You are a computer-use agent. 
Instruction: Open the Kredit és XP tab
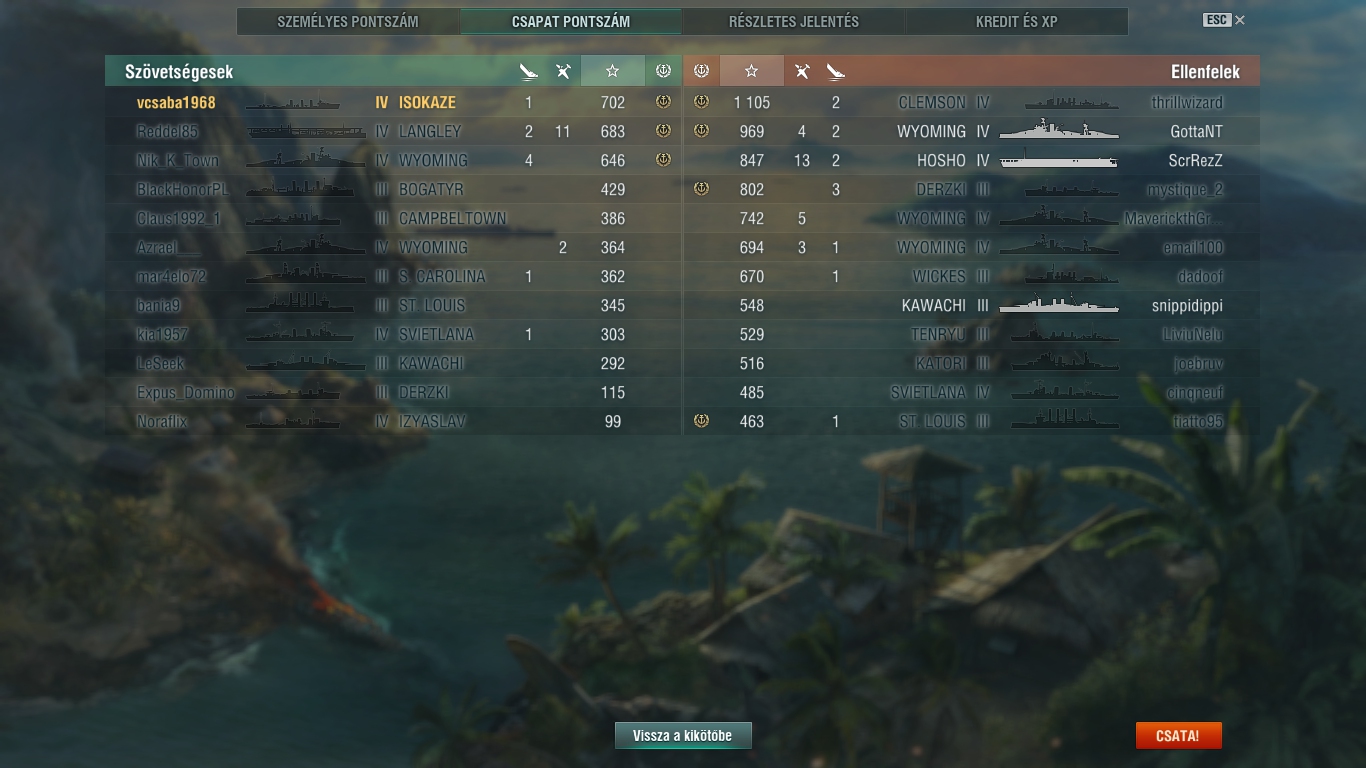coord(1017,22)
